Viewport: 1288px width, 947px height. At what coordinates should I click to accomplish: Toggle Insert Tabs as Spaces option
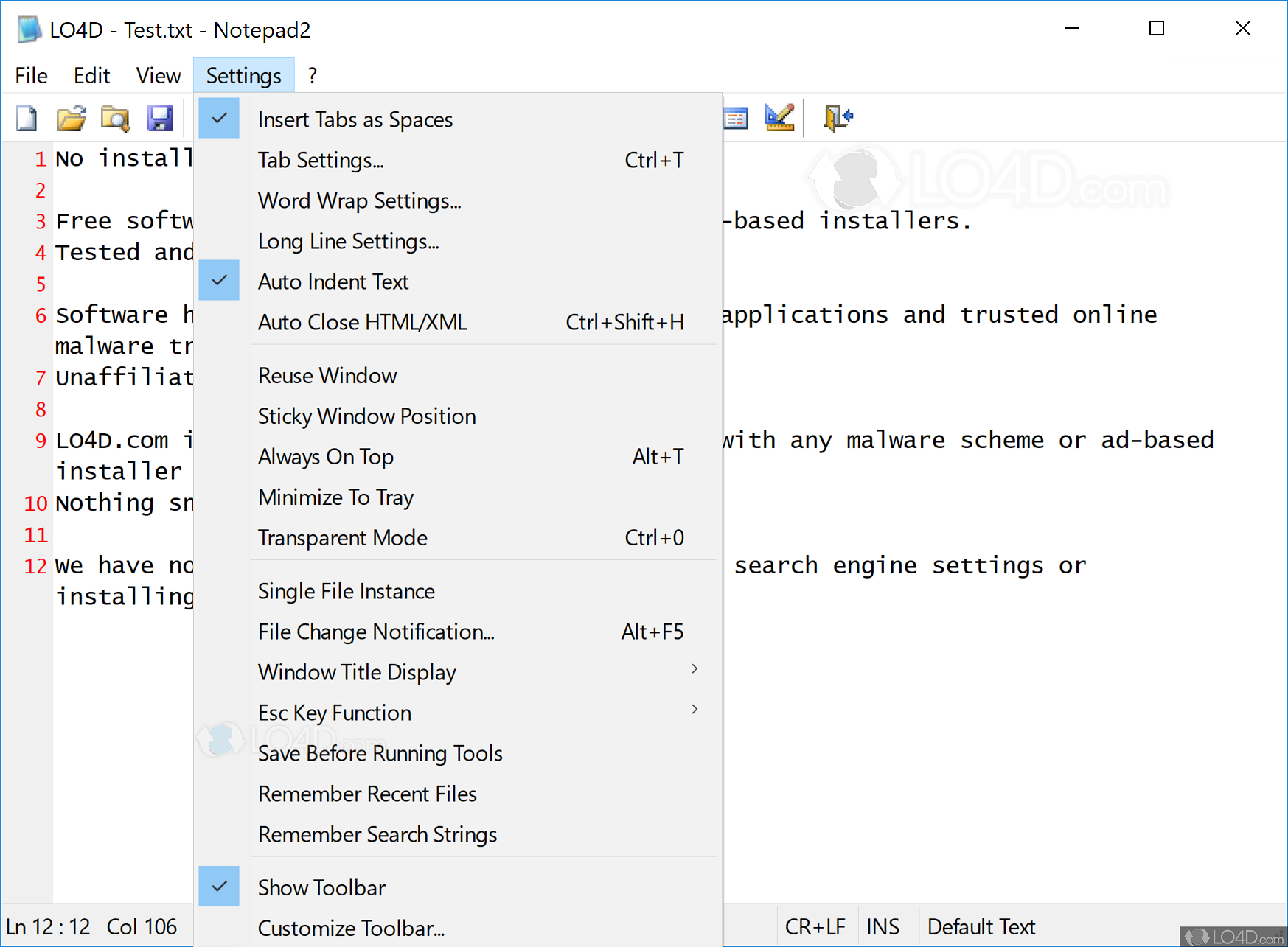click(x=459, y=119)
